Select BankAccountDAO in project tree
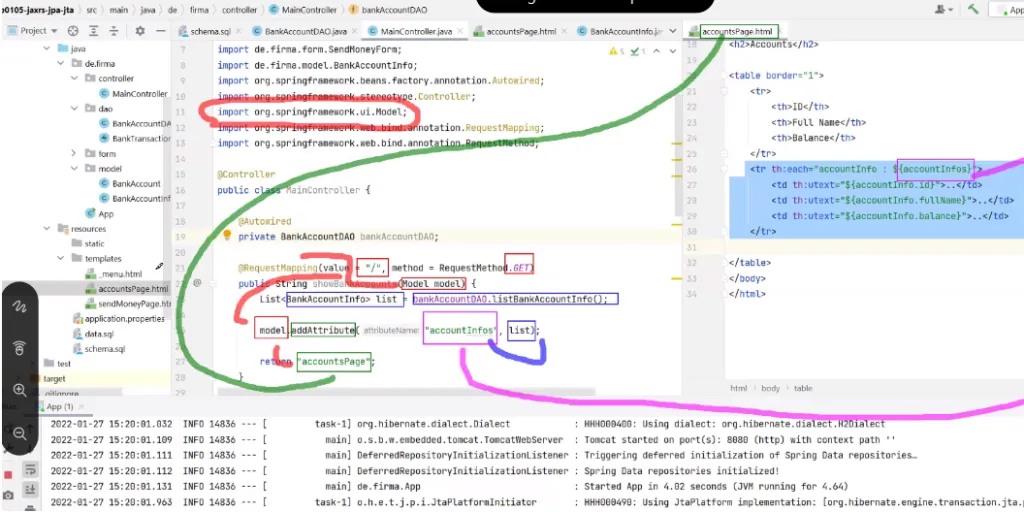The width and height of the screenshot is (1024, 512). click(x=136, y=123)
